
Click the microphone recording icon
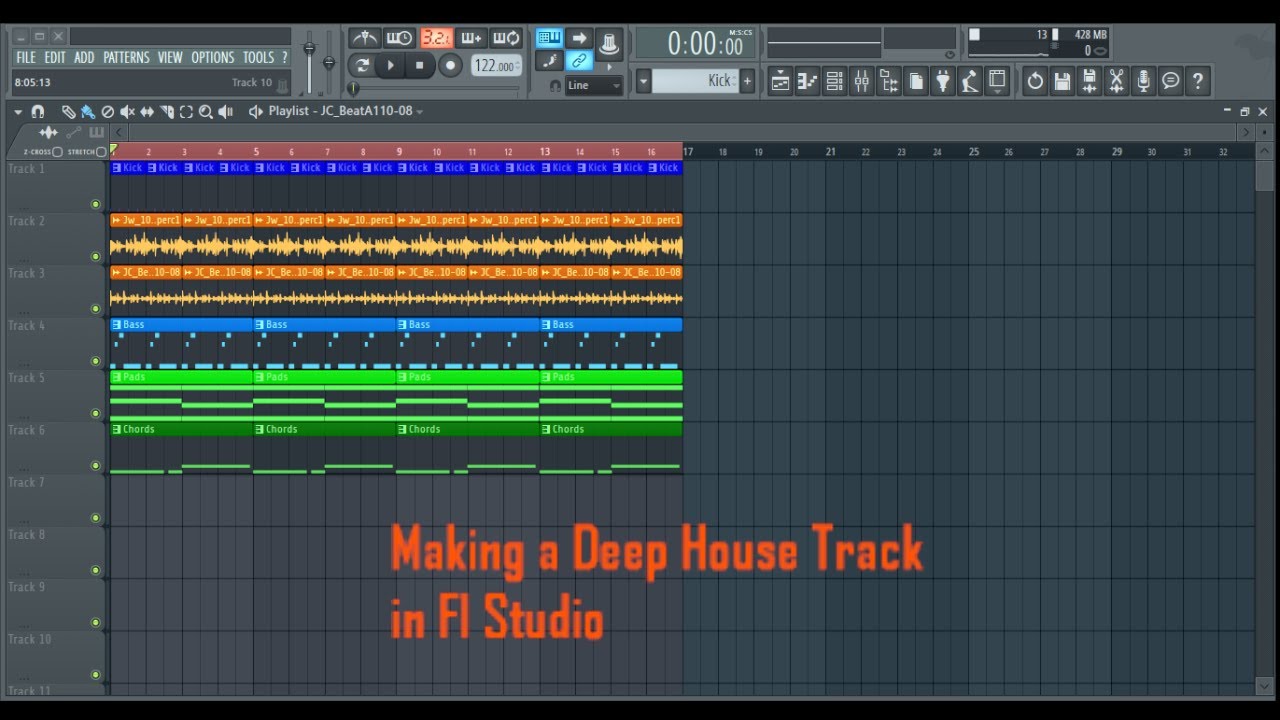1144,81
